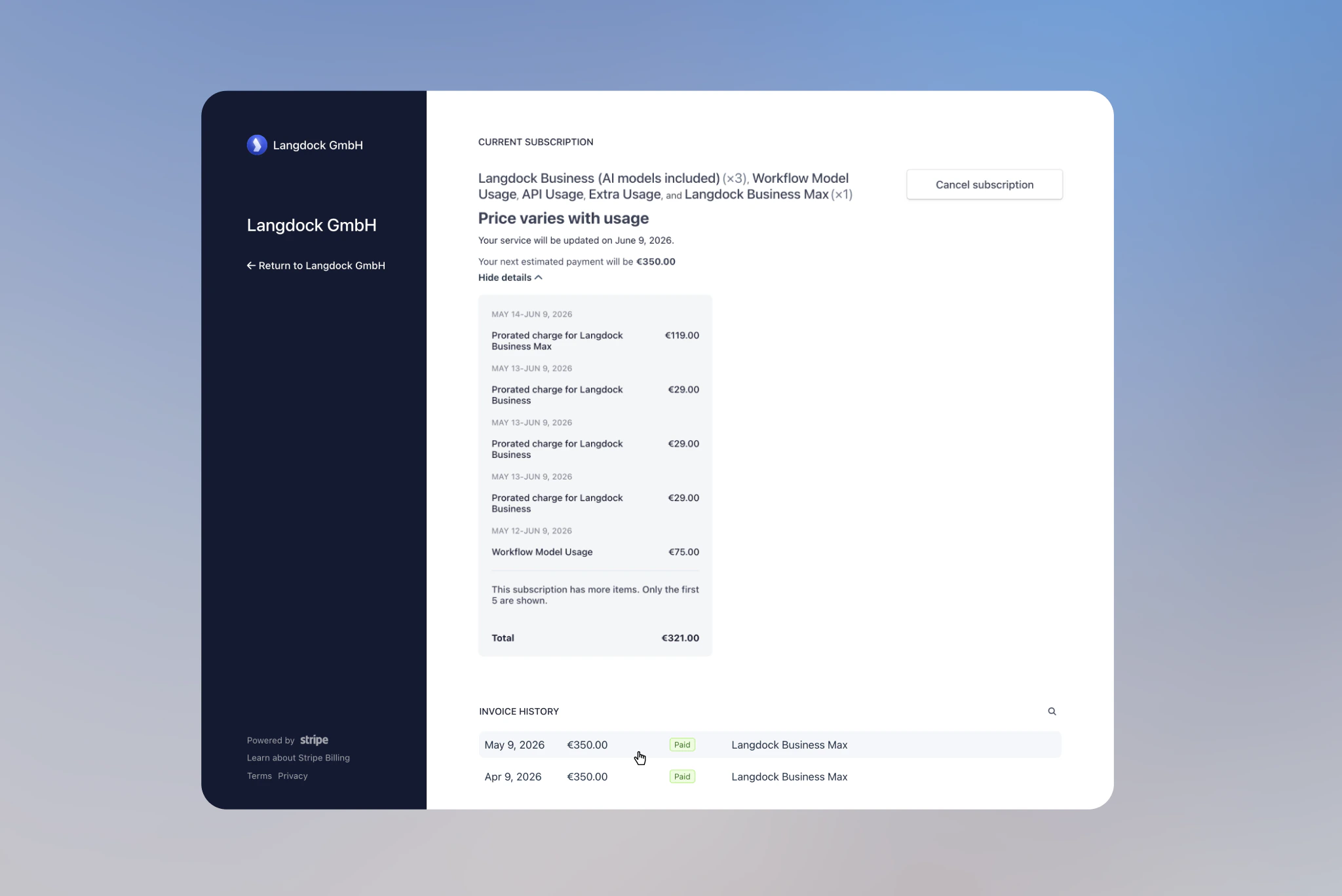Select the €350.00 amount on Apr 9 invoice

coord(587,777)
